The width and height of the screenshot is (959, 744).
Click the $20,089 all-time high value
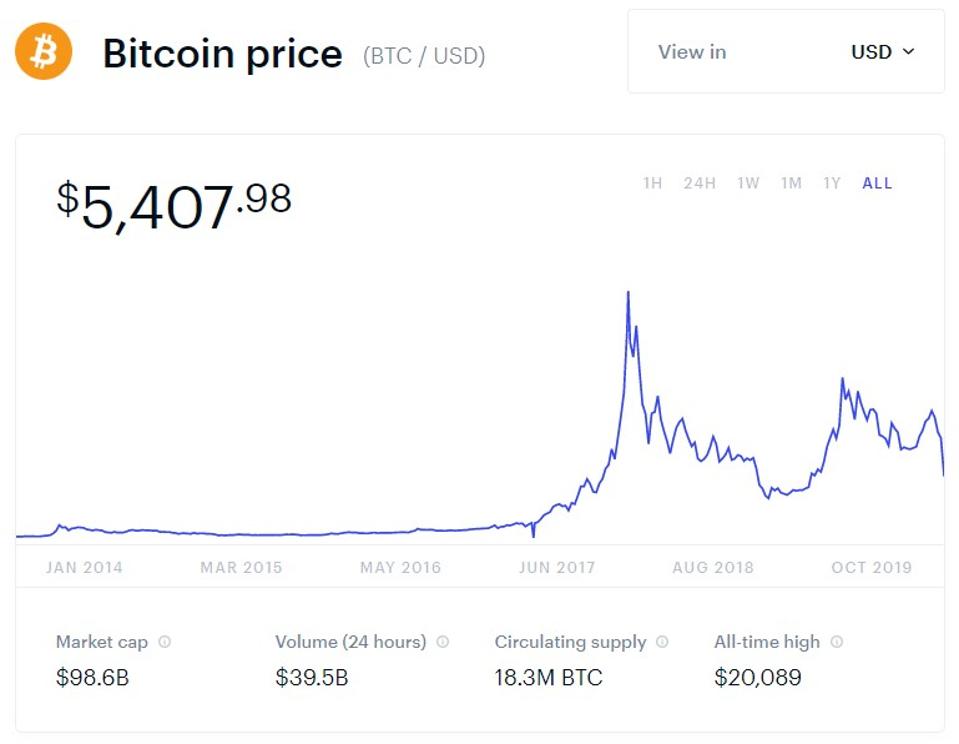[757, 677]
